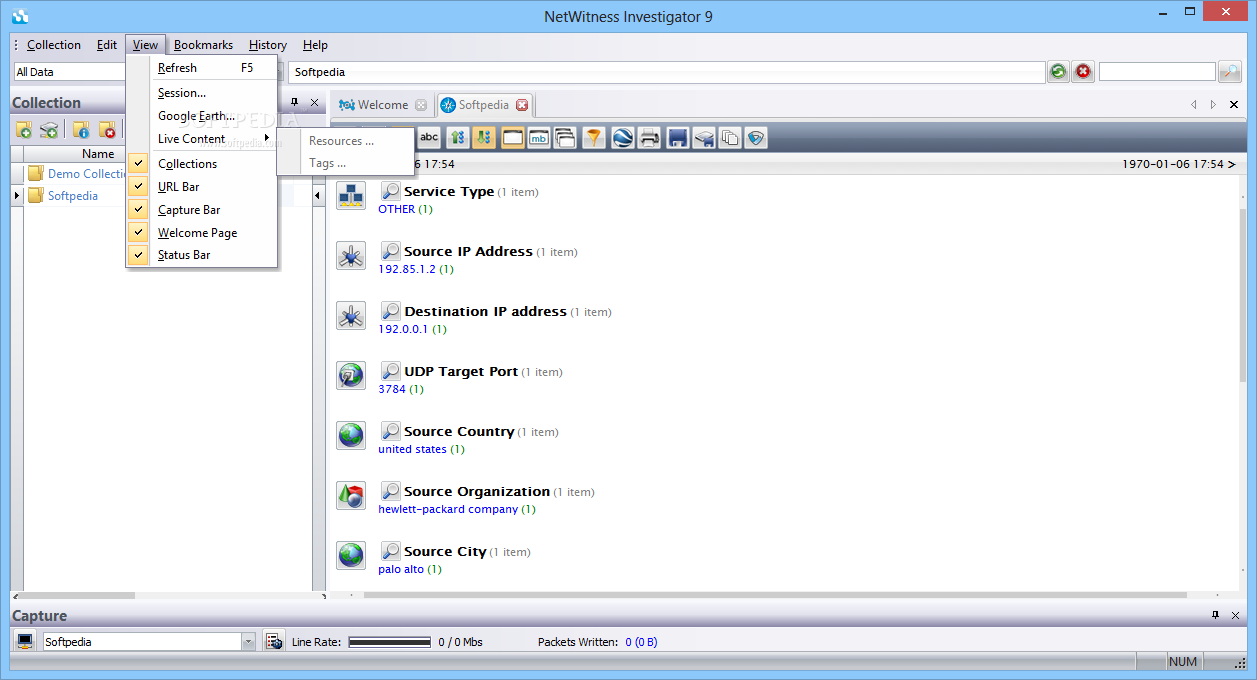Click green refresh button beside URL bar

point(1058,71)
